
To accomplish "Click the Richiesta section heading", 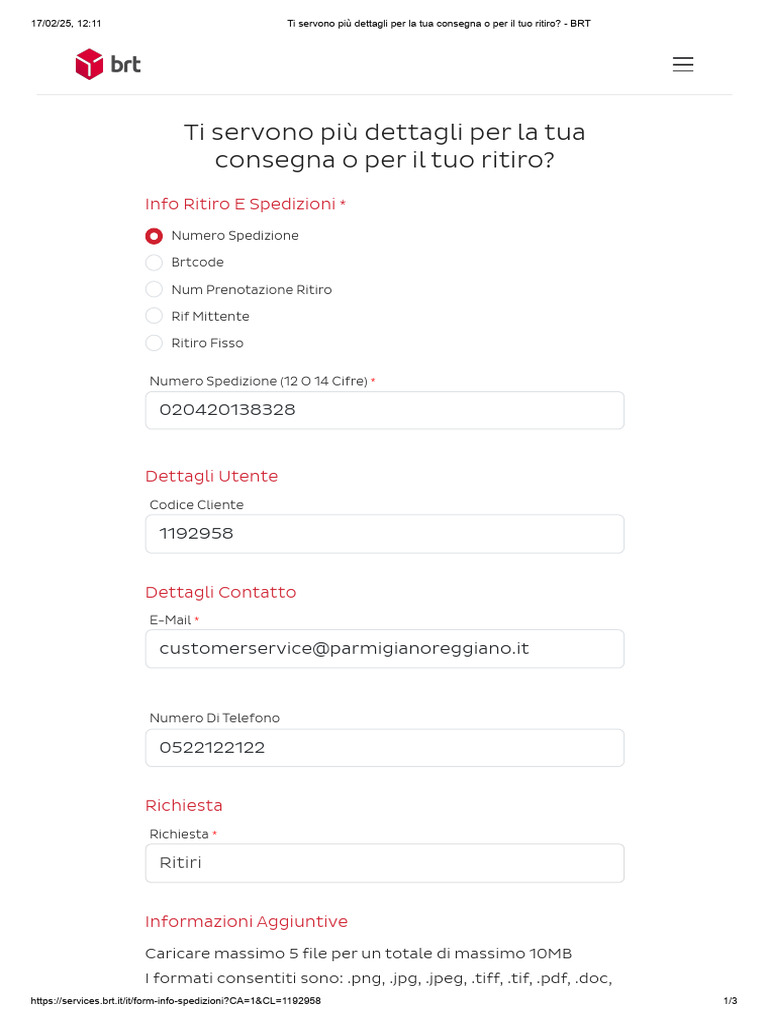I will click(183, 805).
